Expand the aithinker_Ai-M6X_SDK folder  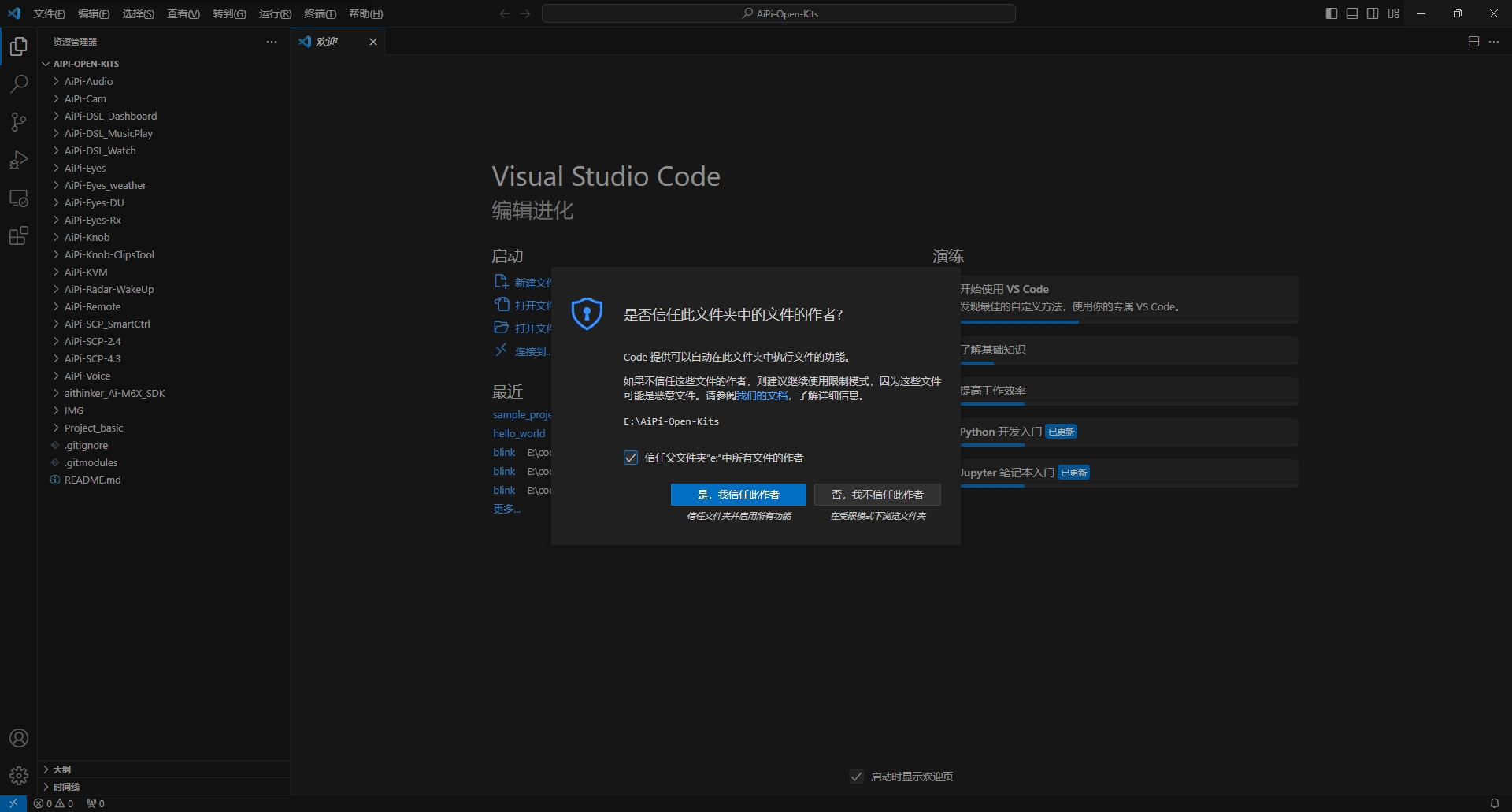[x=164, y=393]
